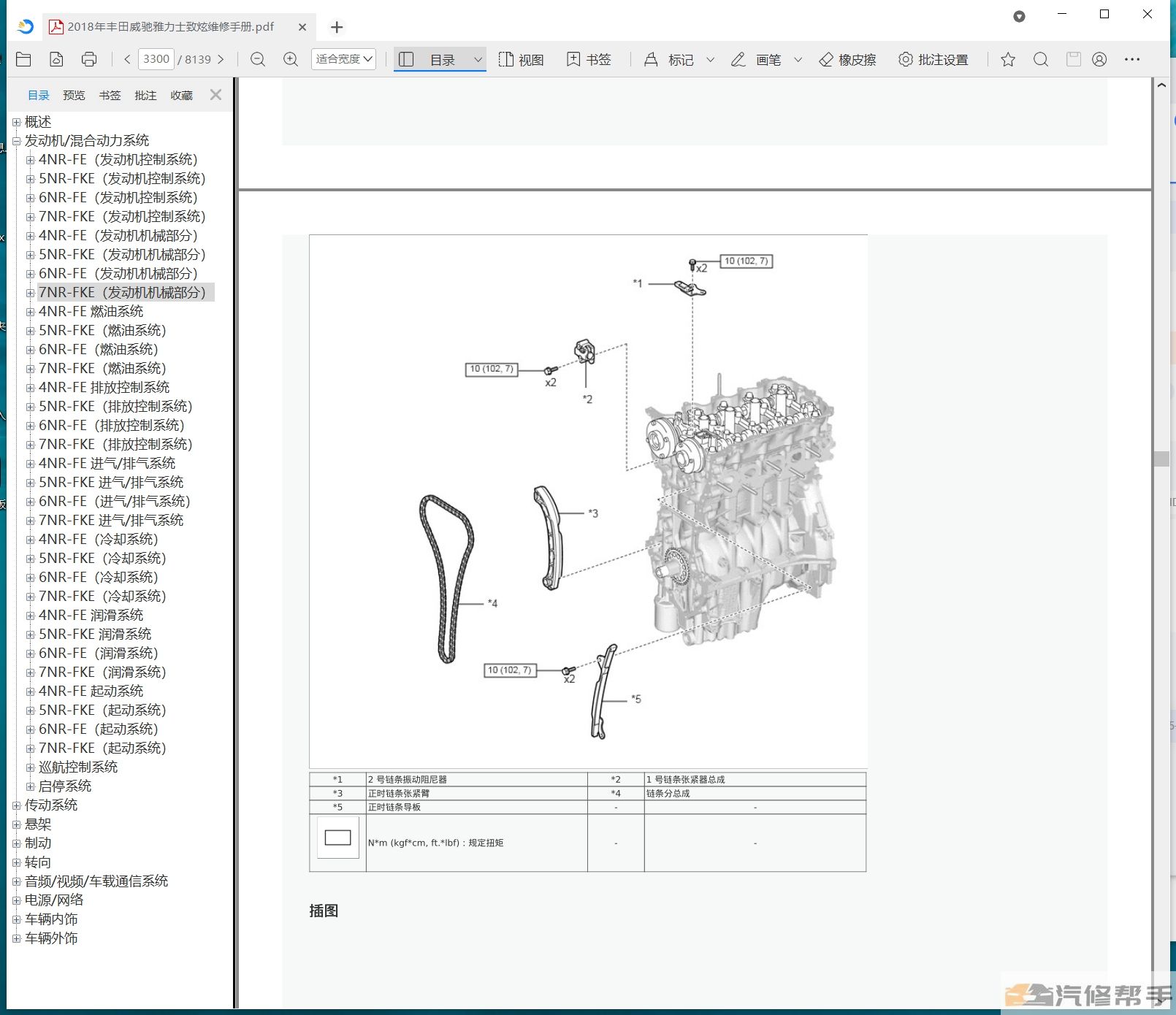The height and width of the screenshot is (1015, 1176).
Task: Expand the 画笔 options dropdown arrow
Action: pos(798,60)
